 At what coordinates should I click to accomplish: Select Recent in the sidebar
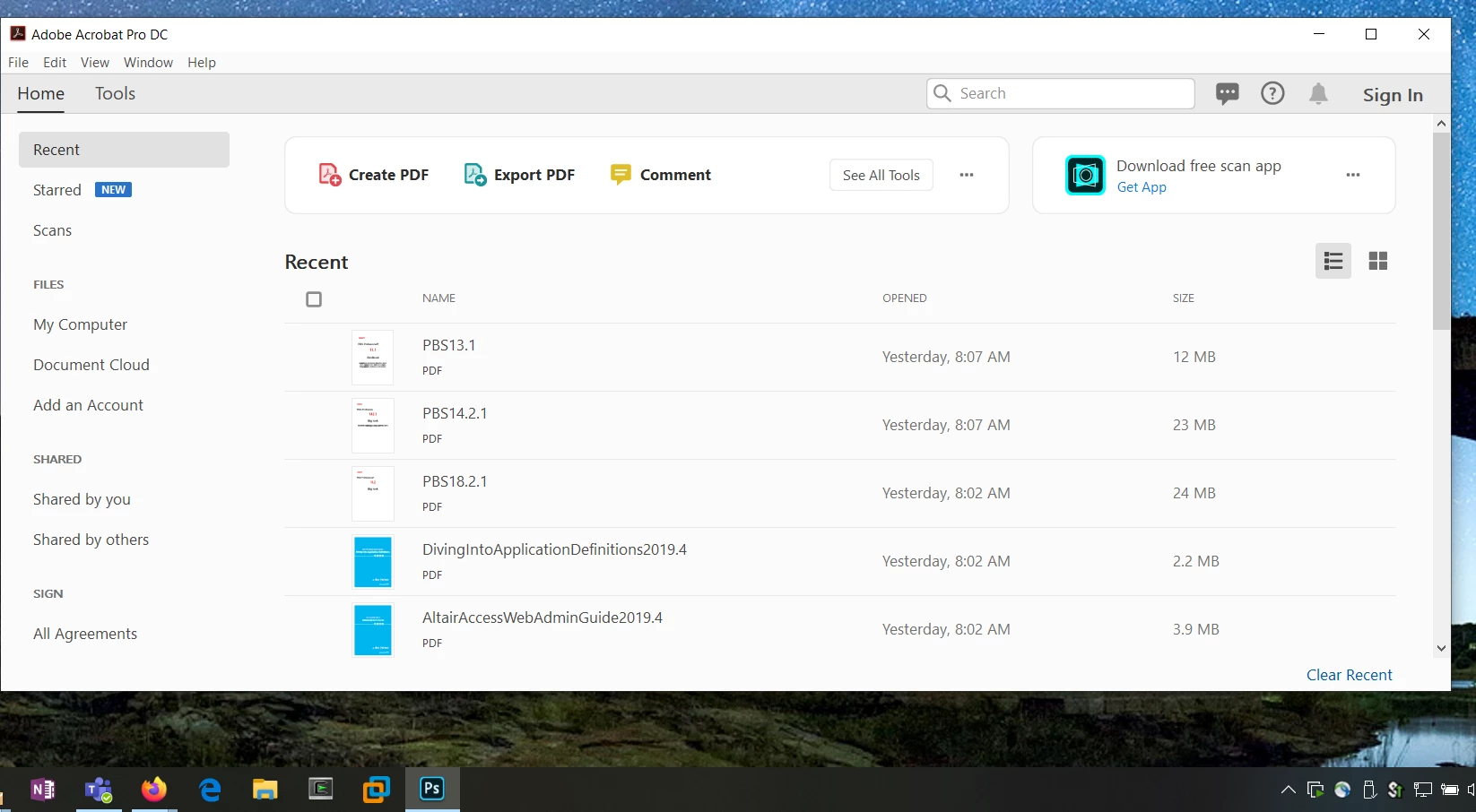tap(124, 150)
